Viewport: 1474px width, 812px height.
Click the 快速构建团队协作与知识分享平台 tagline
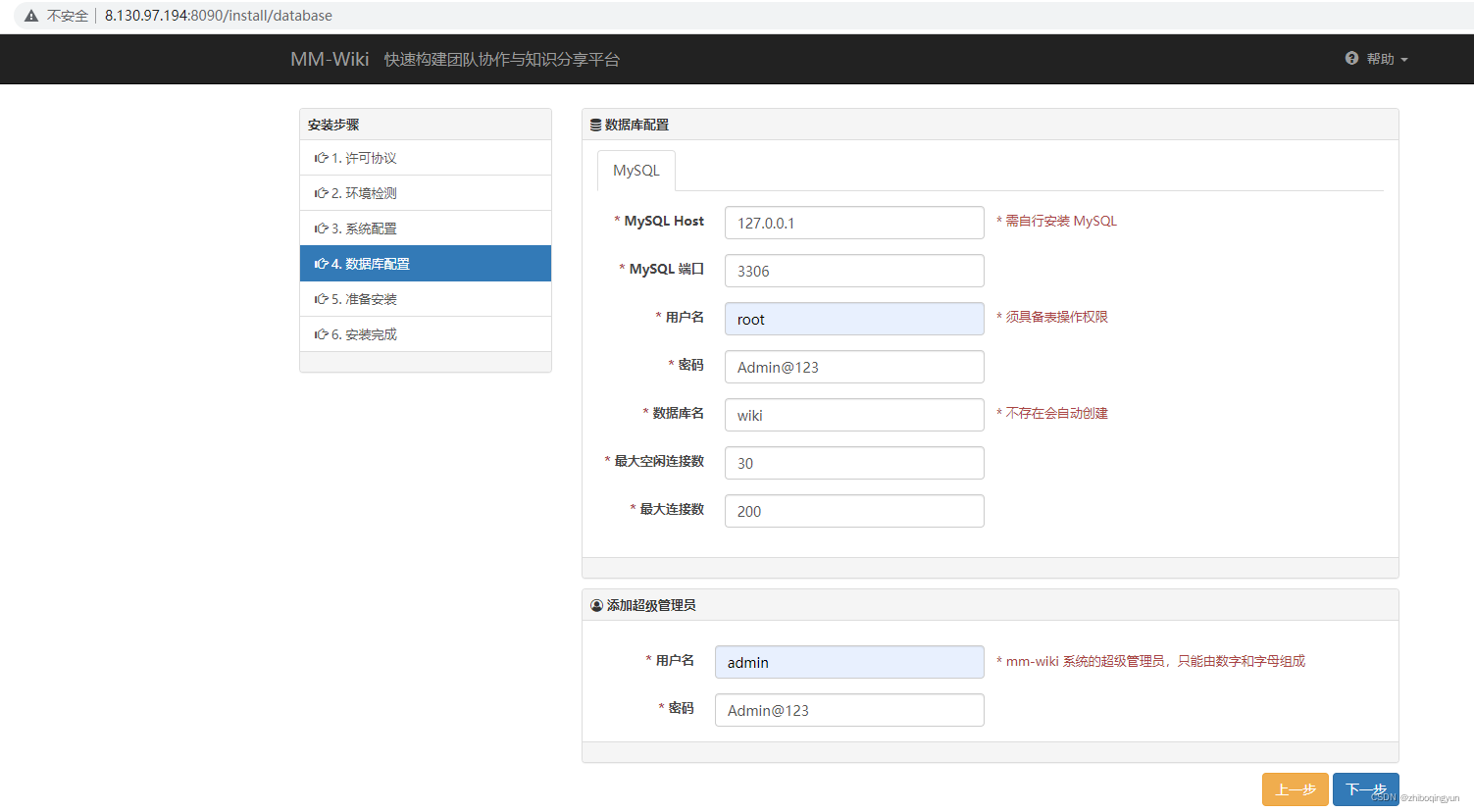pos(502,59)
